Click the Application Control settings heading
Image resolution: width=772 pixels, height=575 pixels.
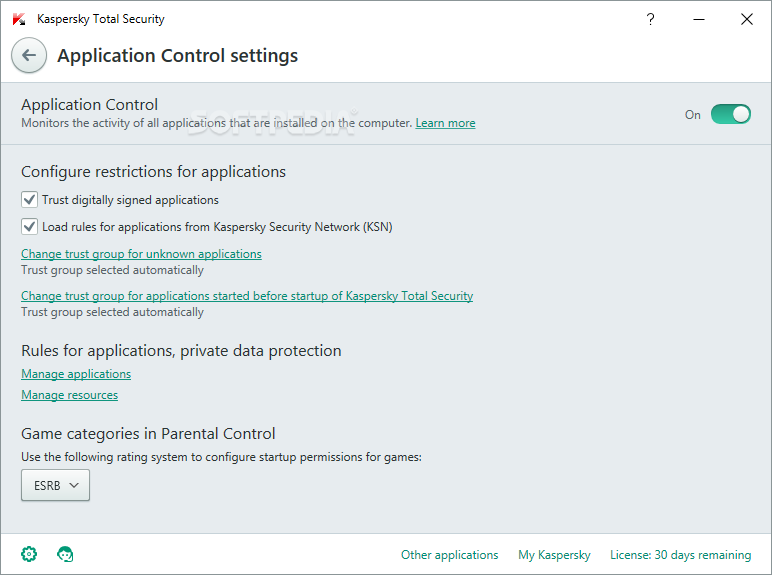[x=178, y=56]
